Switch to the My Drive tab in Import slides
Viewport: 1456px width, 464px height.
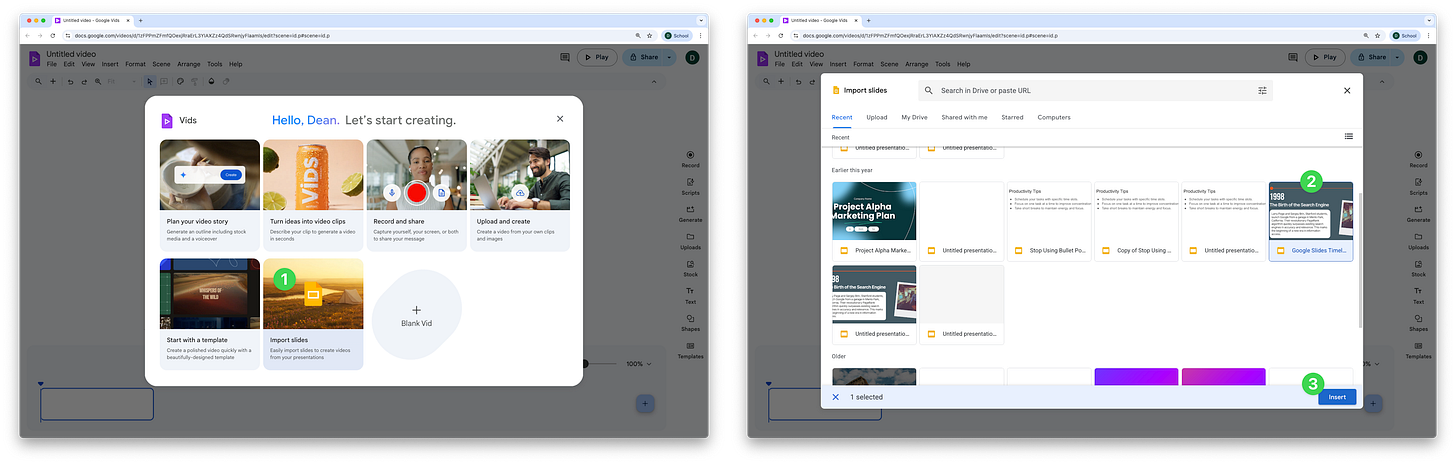(x=914, y=117)
